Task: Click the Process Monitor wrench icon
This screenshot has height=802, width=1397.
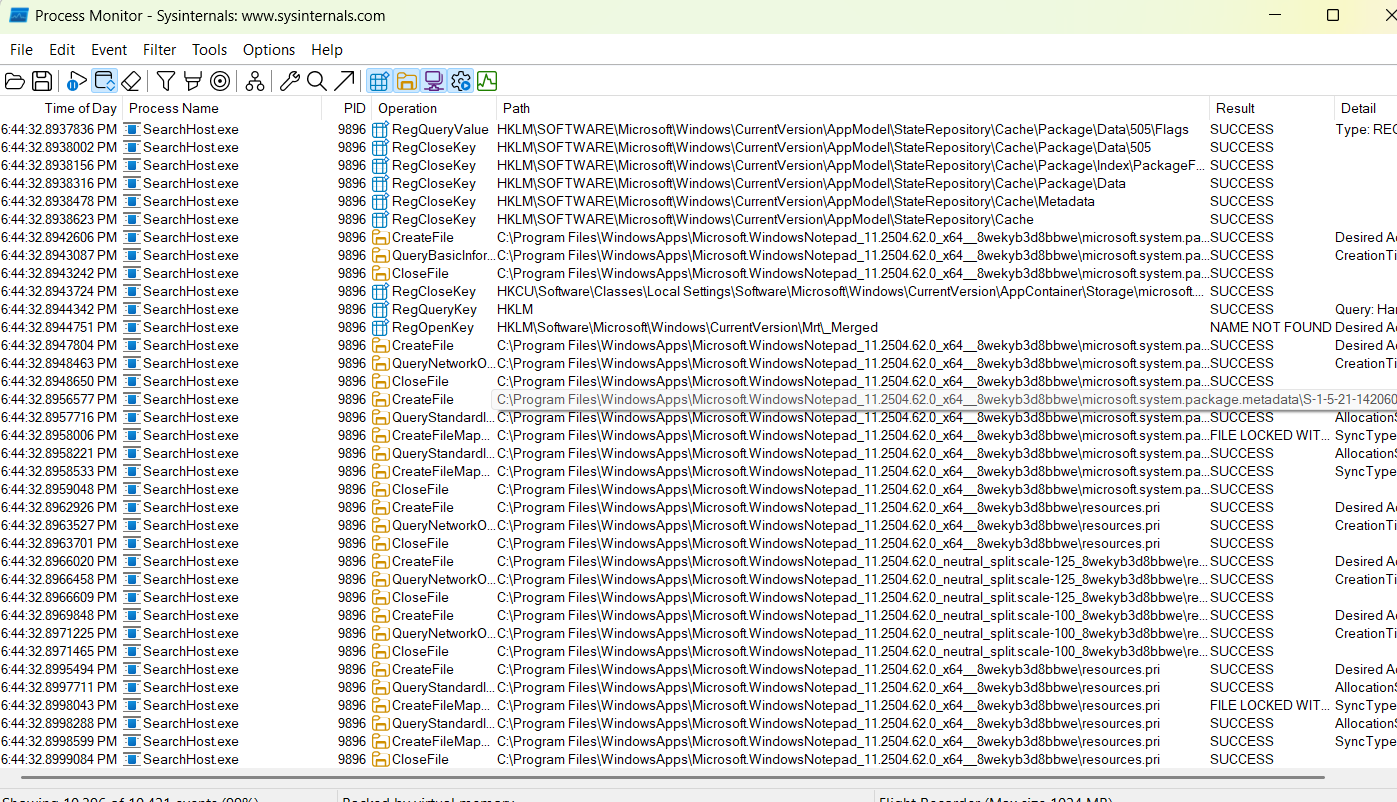Action: coord(289,81)
